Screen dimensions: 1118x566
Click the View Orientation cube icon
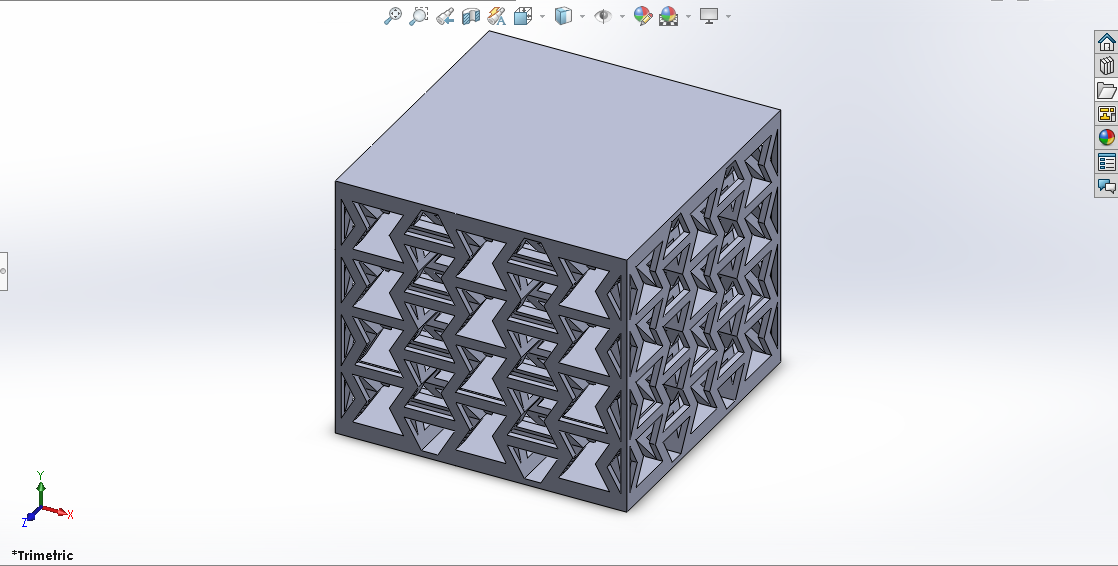coord(523,16)
